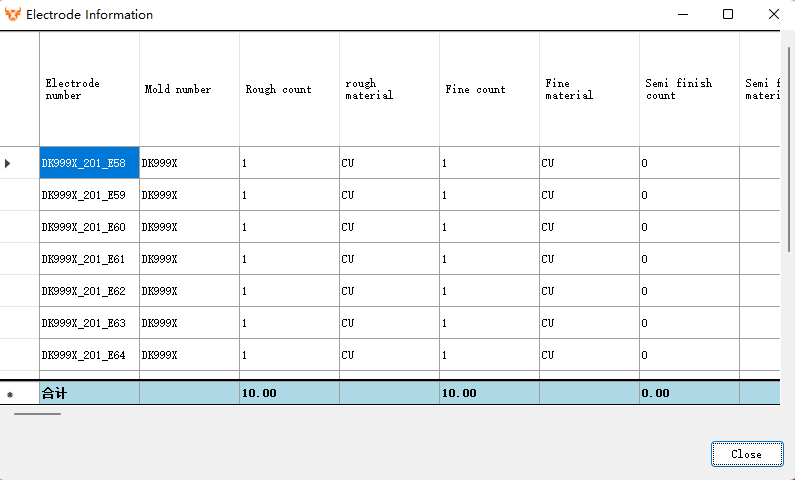The height and width of the screenshot is (480, 795).
Task: Maximize the Electrode Information window
Action: pos(728,15)
